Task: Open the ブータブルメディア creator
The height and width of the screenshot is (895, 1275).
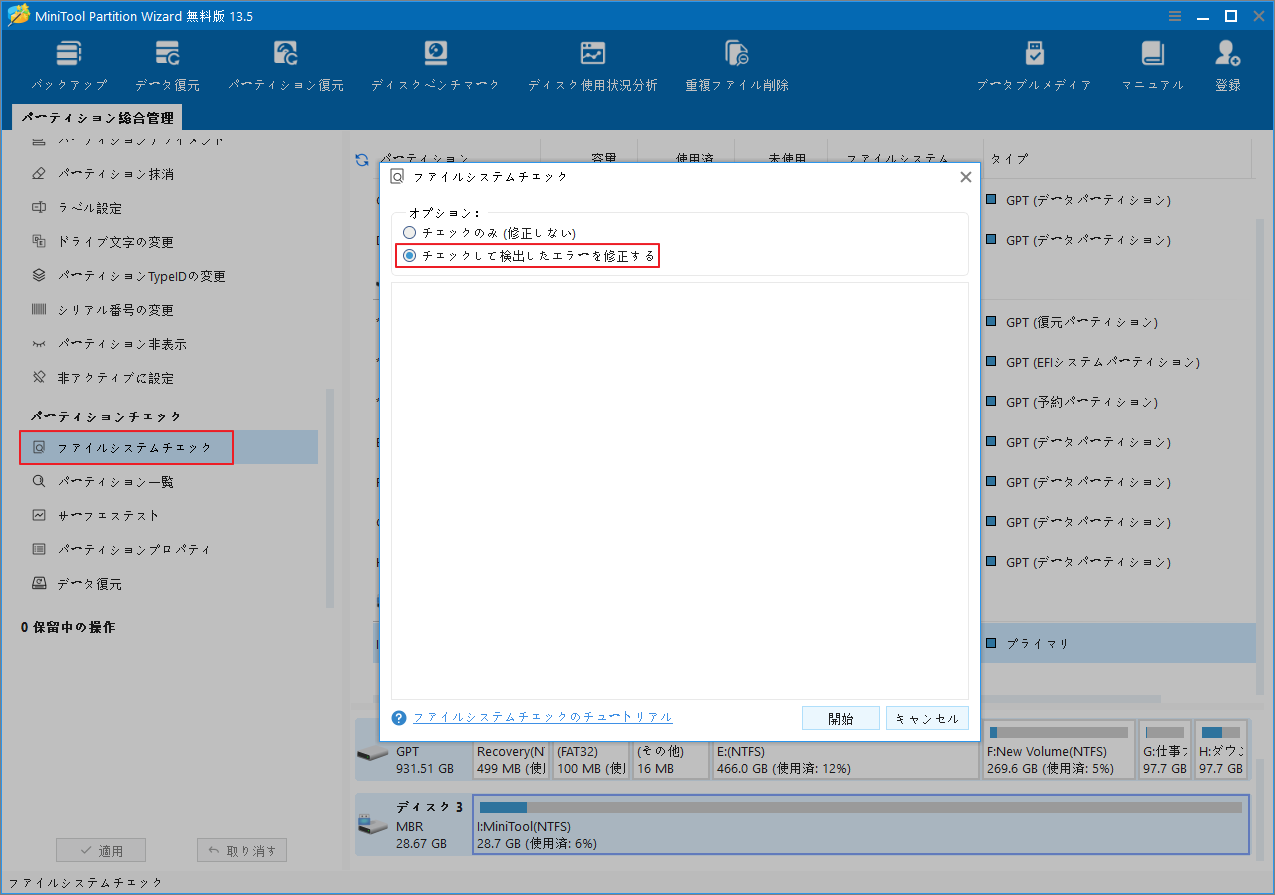Action: 1034,62
